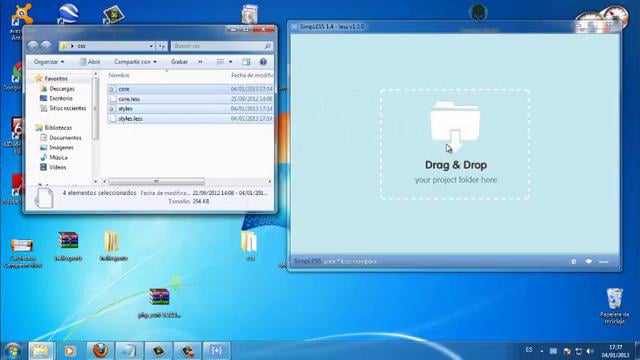The image size is (640, 360).
Task: Click the first footer icon in SimpLESS
Action: coord(573,261)
